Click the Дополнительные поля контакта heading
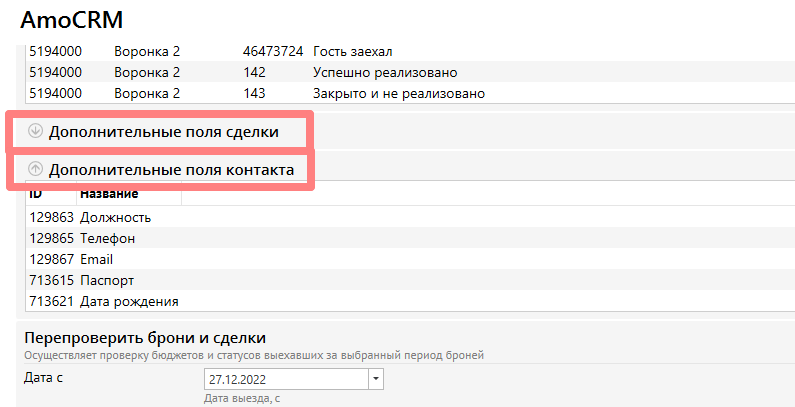Viewport: 795px width, 407px height. (x=171, y=169)
